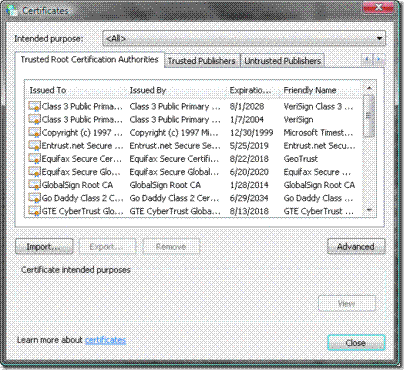Click certificate icon for GlobalSign Root CA row
Viewport: 404px width, 370px height.
pos(34,185)
